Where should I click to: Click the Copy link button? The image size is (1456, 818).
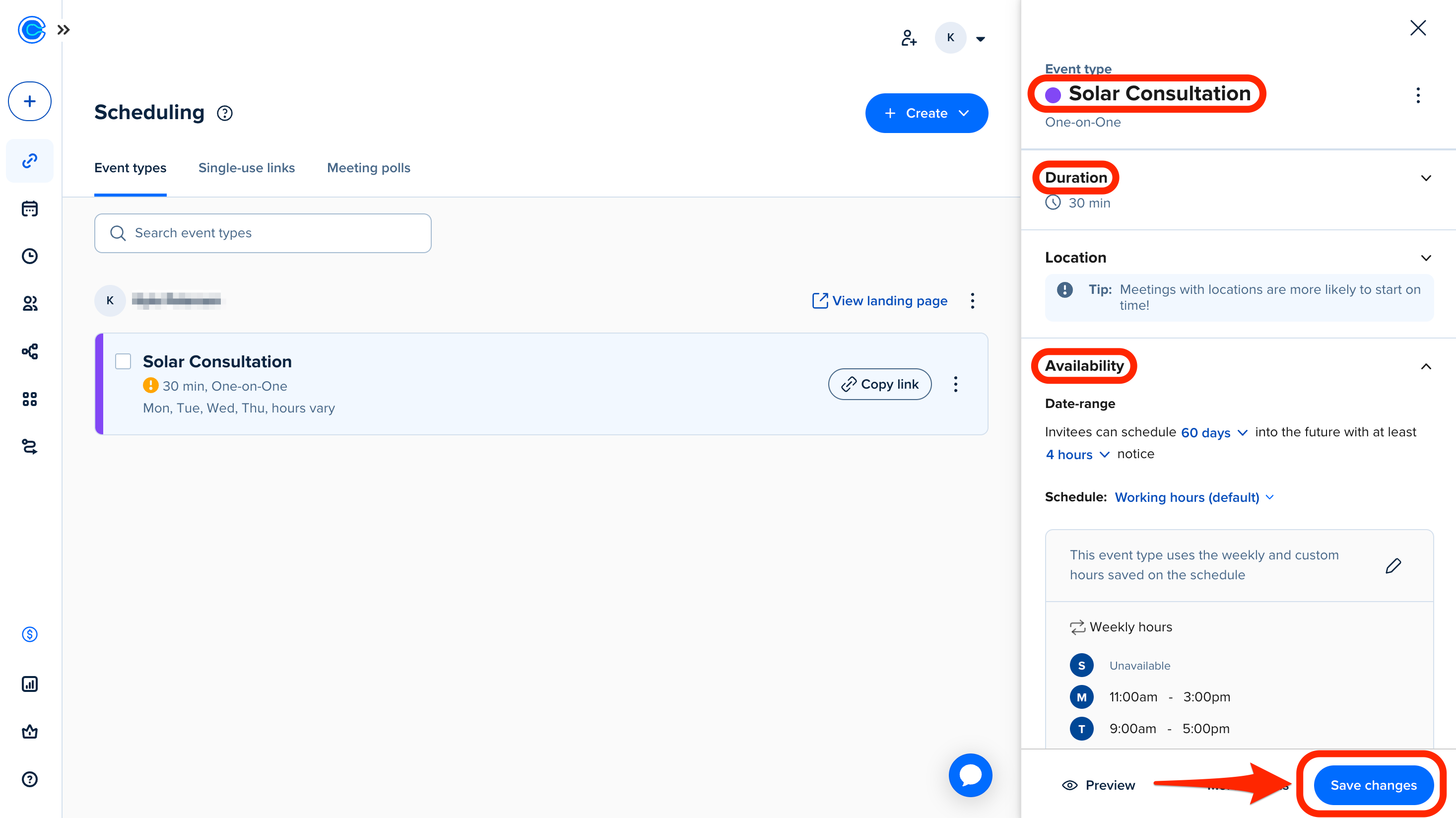pyautogui.click(x=879, y=384)
